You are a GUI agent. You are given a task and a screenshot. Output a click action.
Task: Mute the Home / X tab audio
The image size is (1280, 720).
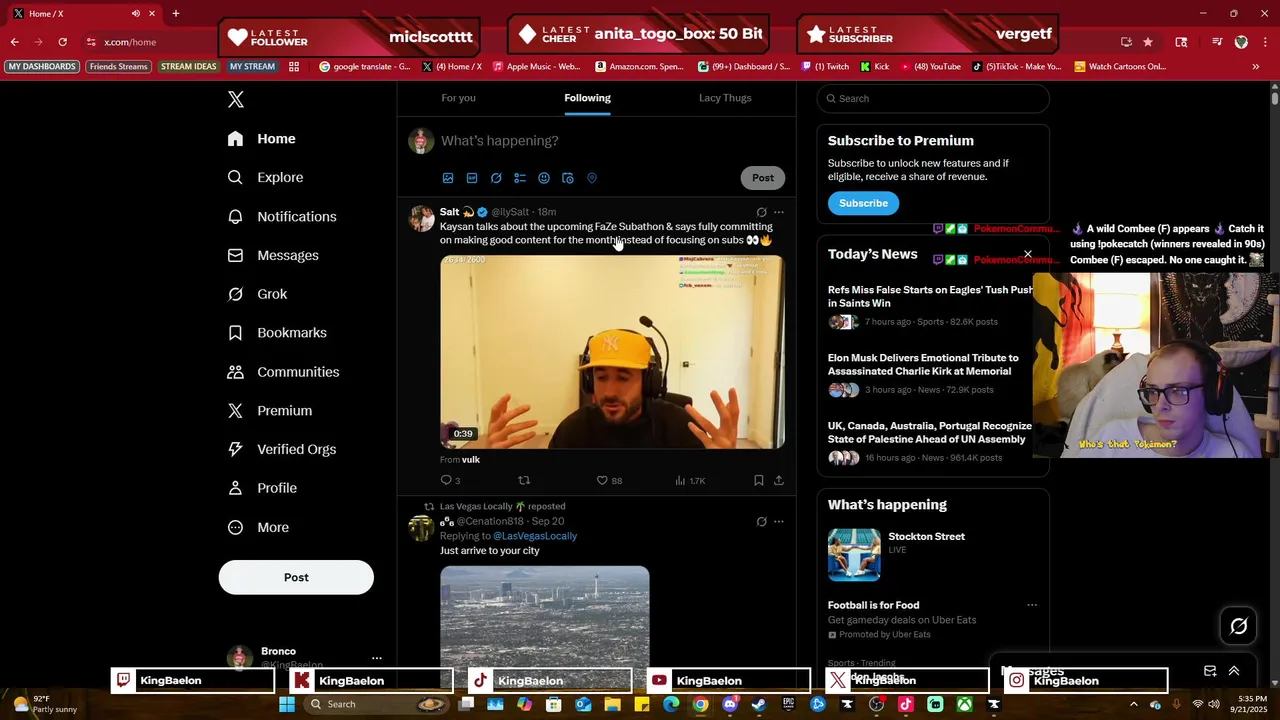tap(135, 13)
